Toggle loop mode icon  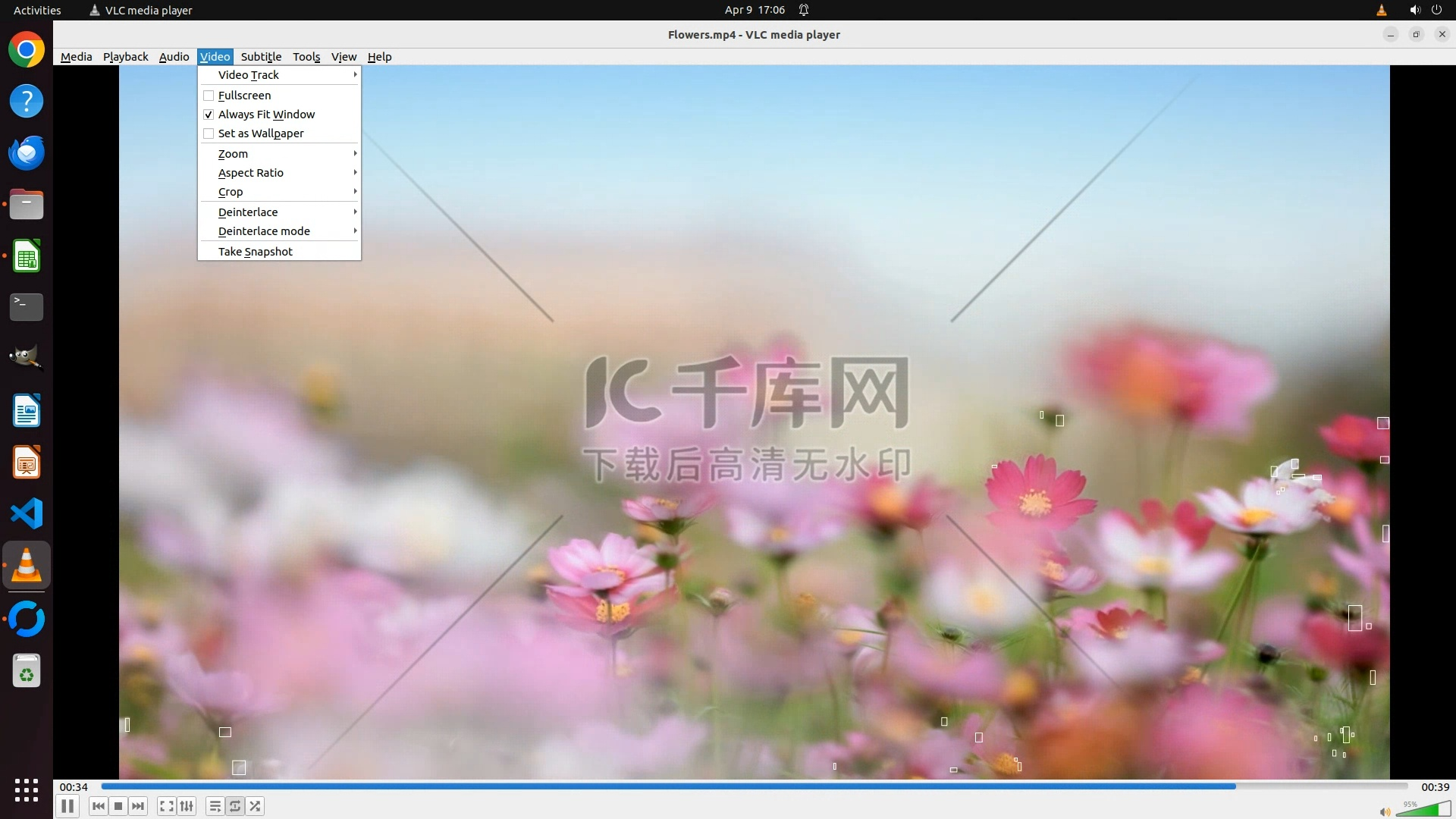(235, 806)
